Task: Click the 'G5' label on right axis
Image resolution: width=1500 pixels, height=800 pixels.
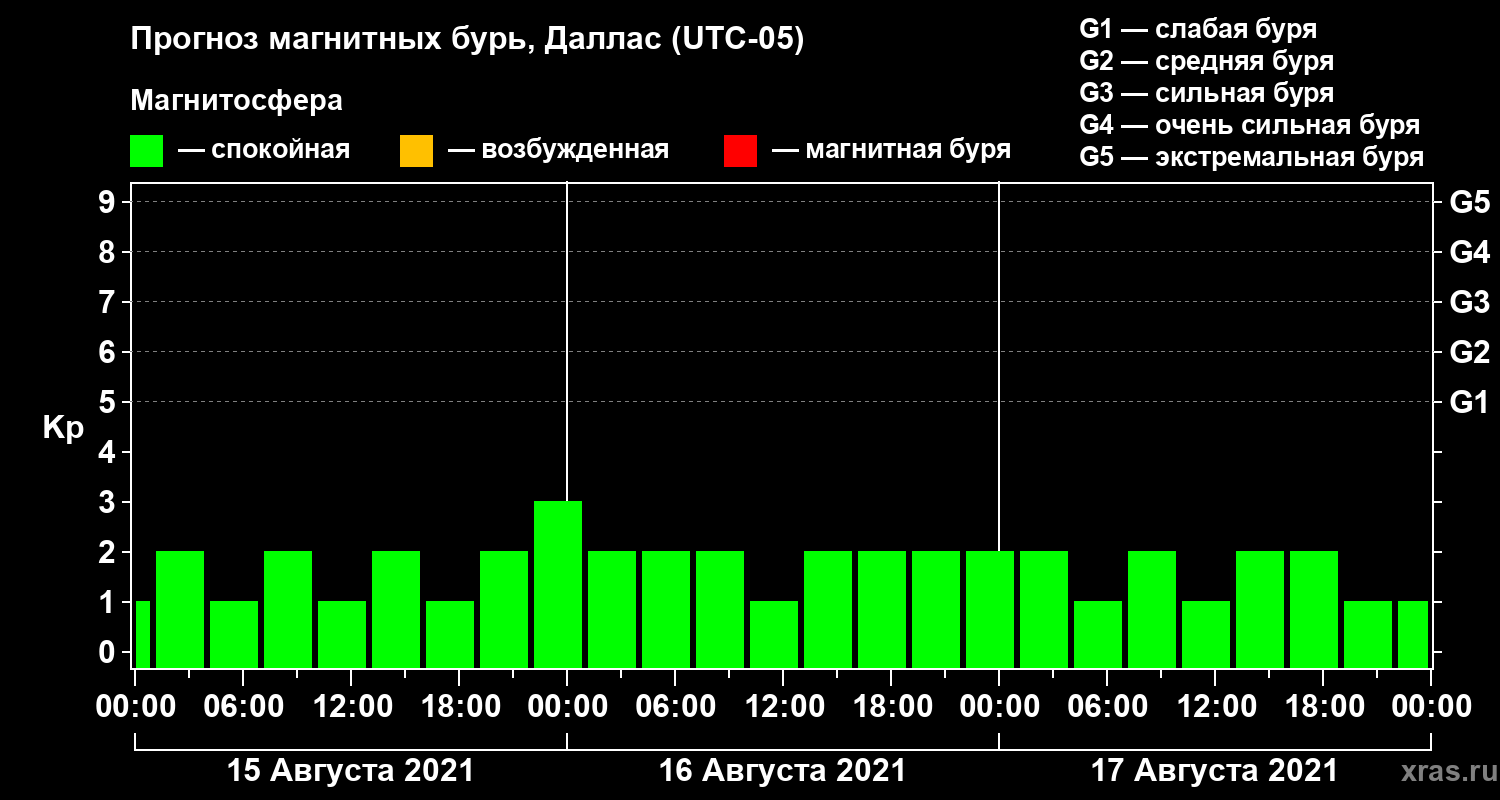Action: [x=1470, y=202]
